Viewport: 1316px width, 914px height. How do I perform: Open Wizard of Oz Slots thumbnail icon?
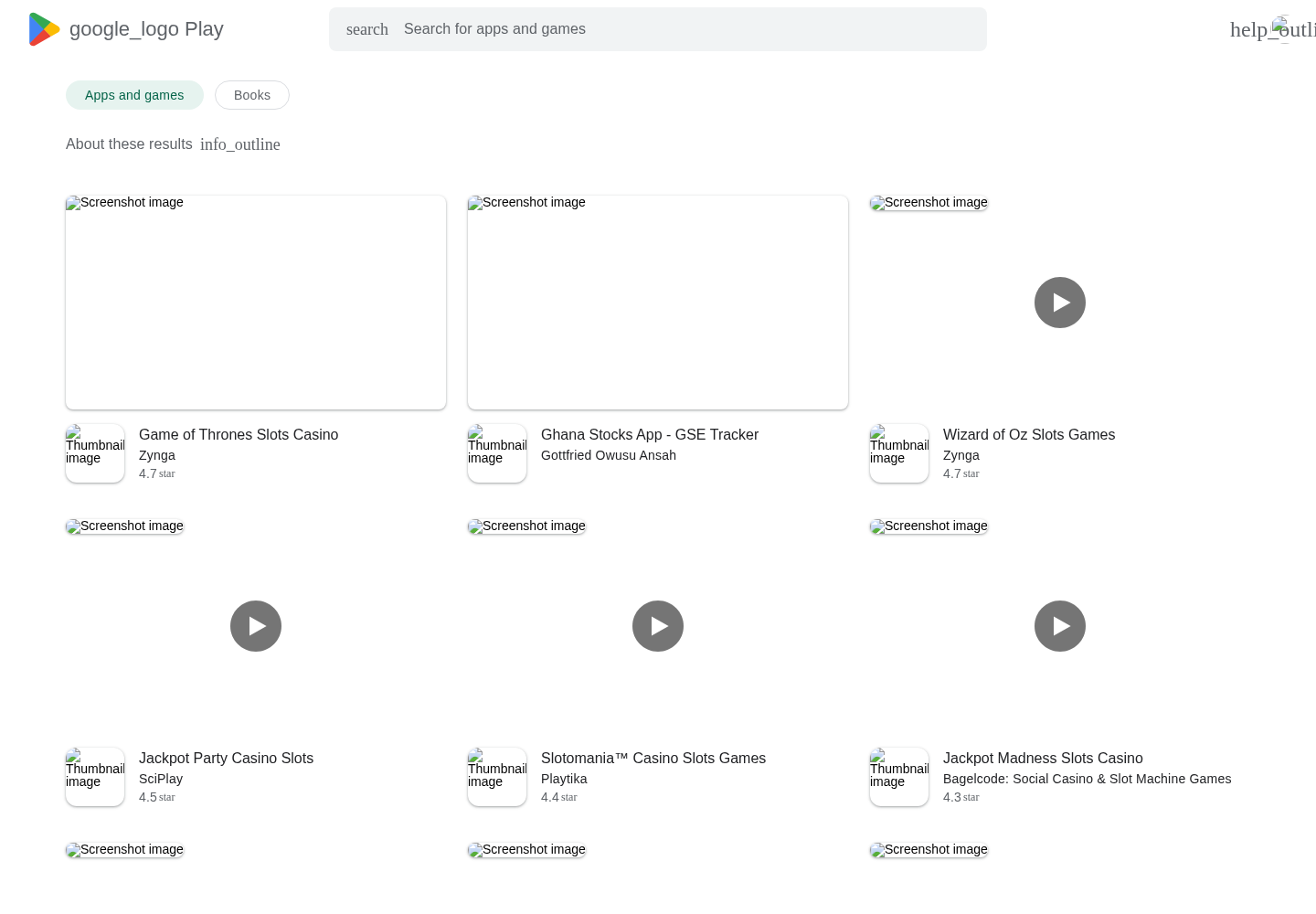coord(899,453)
